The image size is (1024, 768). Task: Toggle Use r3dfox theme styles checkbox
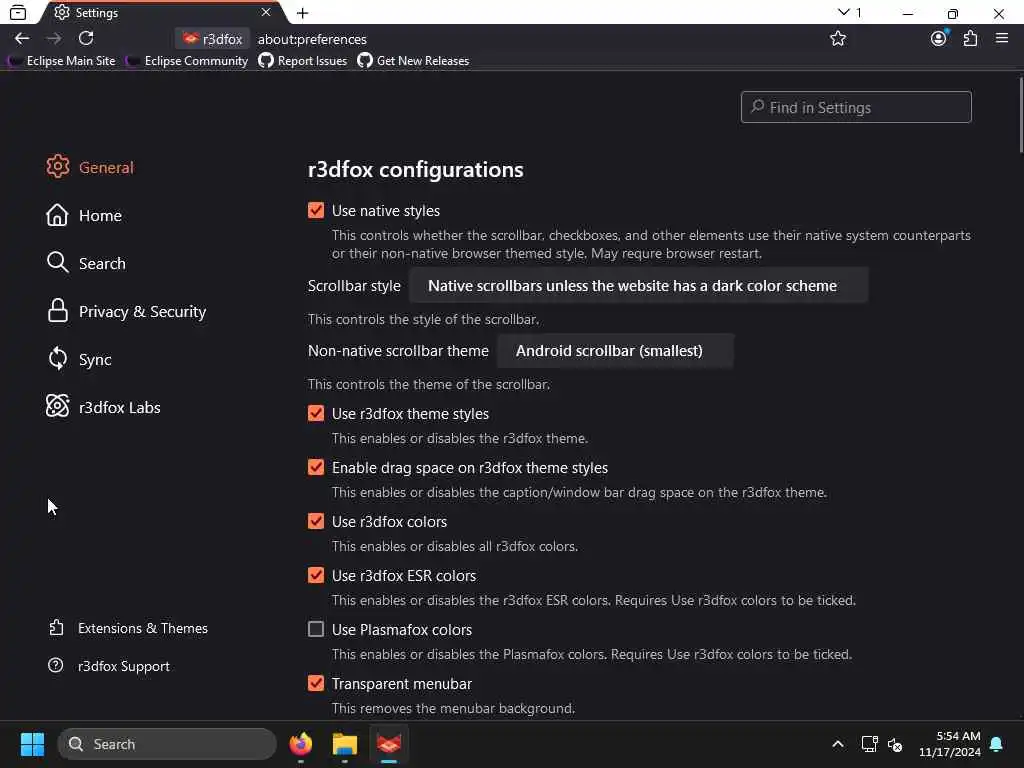click(316, 413)
